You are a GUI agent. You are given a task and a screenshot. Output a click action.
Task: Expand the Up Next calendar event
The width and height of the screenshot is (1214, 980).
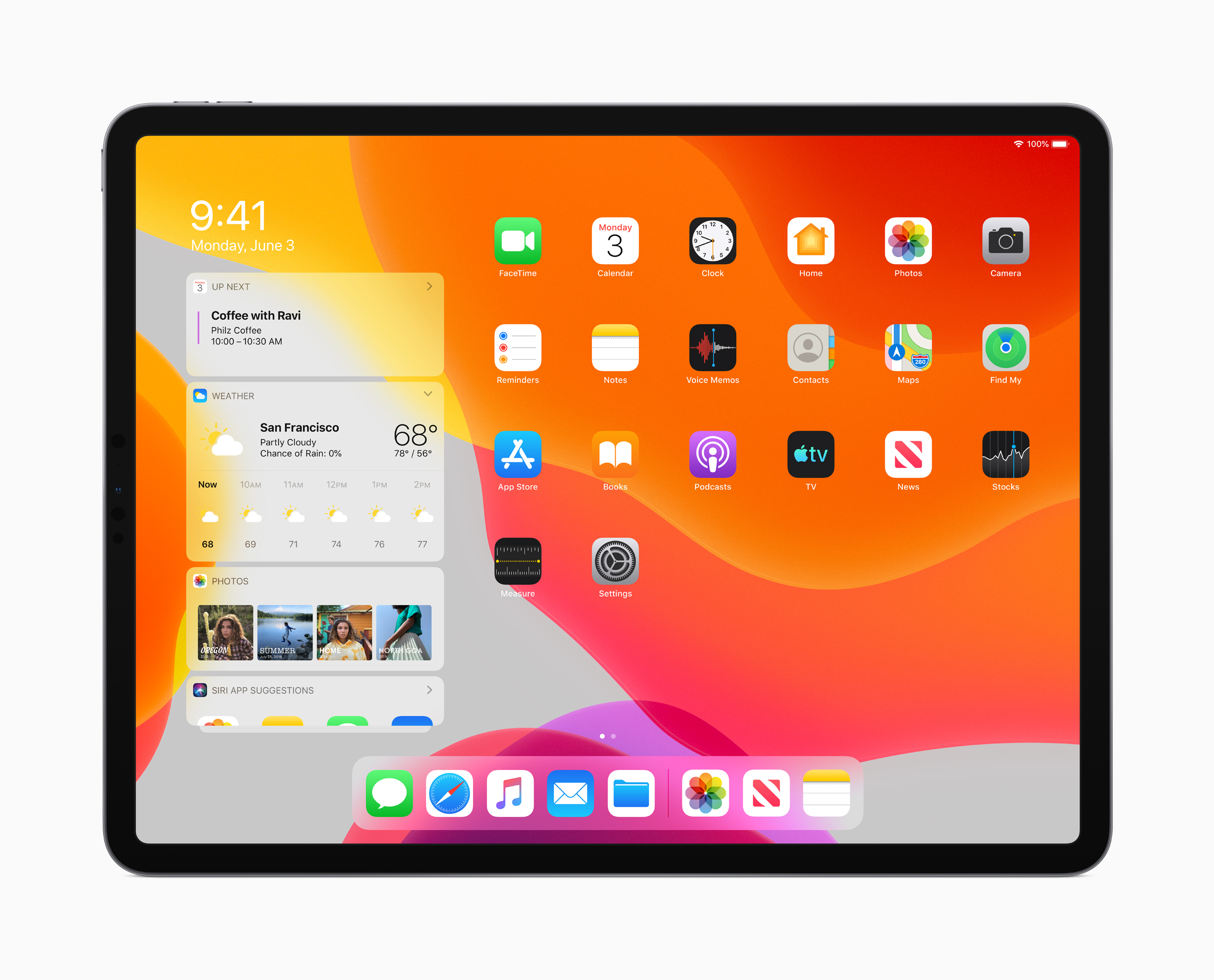[x=430, y=290]
